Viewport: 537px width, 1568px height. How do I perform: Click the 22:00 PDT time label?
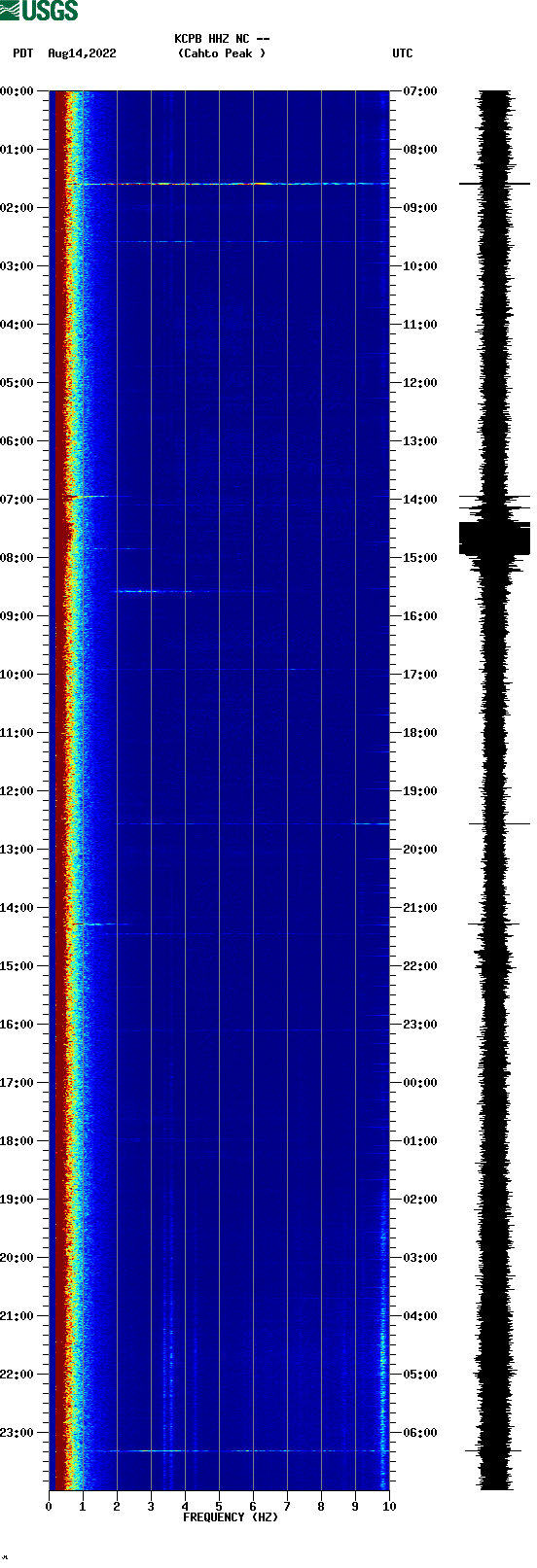[18, 1375]
